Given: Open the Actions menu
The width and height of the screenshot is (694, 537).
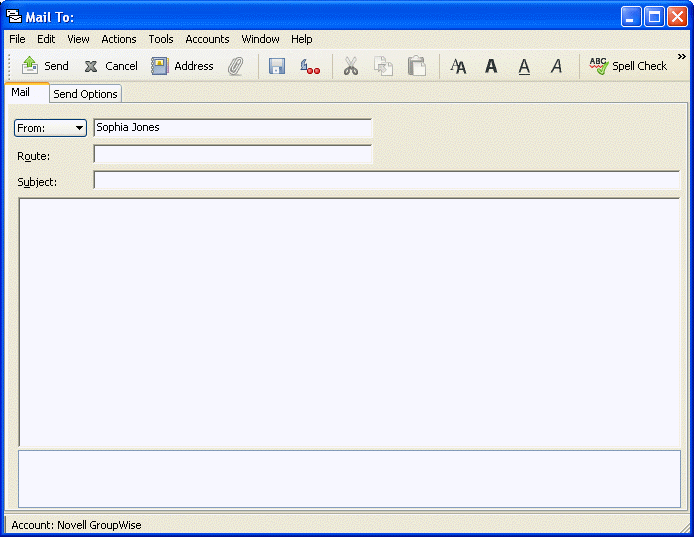Looking at the screenshot, I should (x=119, y=39).
